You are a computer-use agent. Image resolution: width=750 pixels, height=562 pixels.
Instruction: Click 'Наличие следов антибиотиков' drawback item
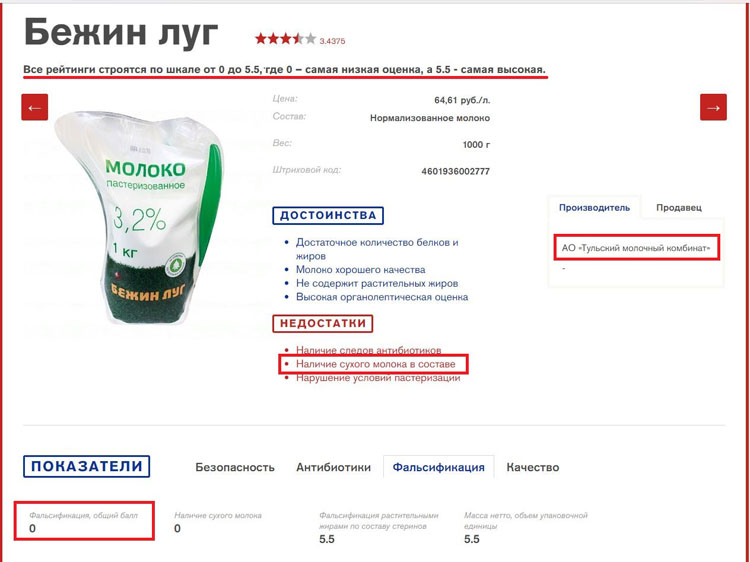coord(368,350)
